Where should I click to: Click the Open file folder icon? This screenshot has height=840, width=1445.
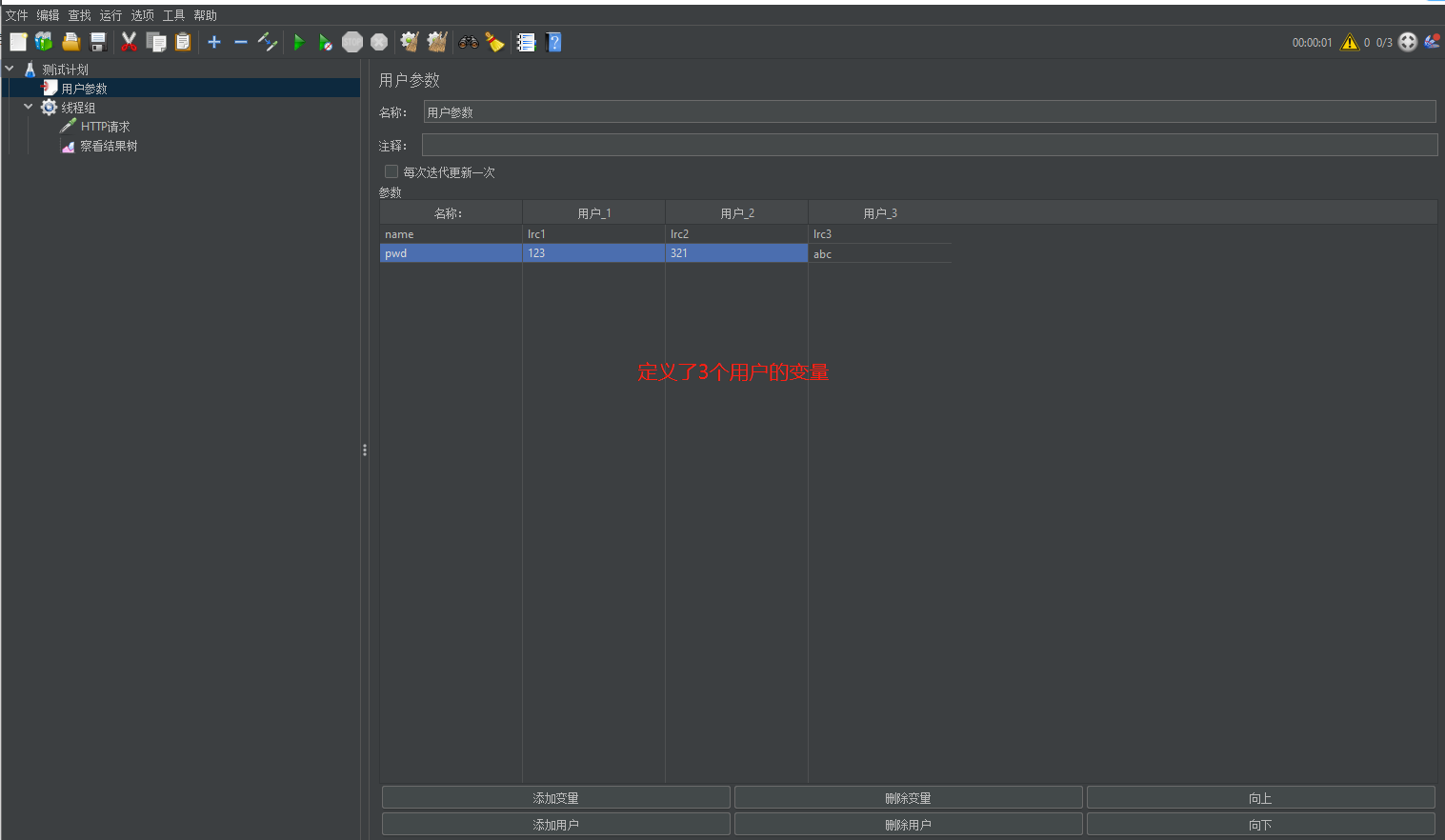click(x=71, y=42)
